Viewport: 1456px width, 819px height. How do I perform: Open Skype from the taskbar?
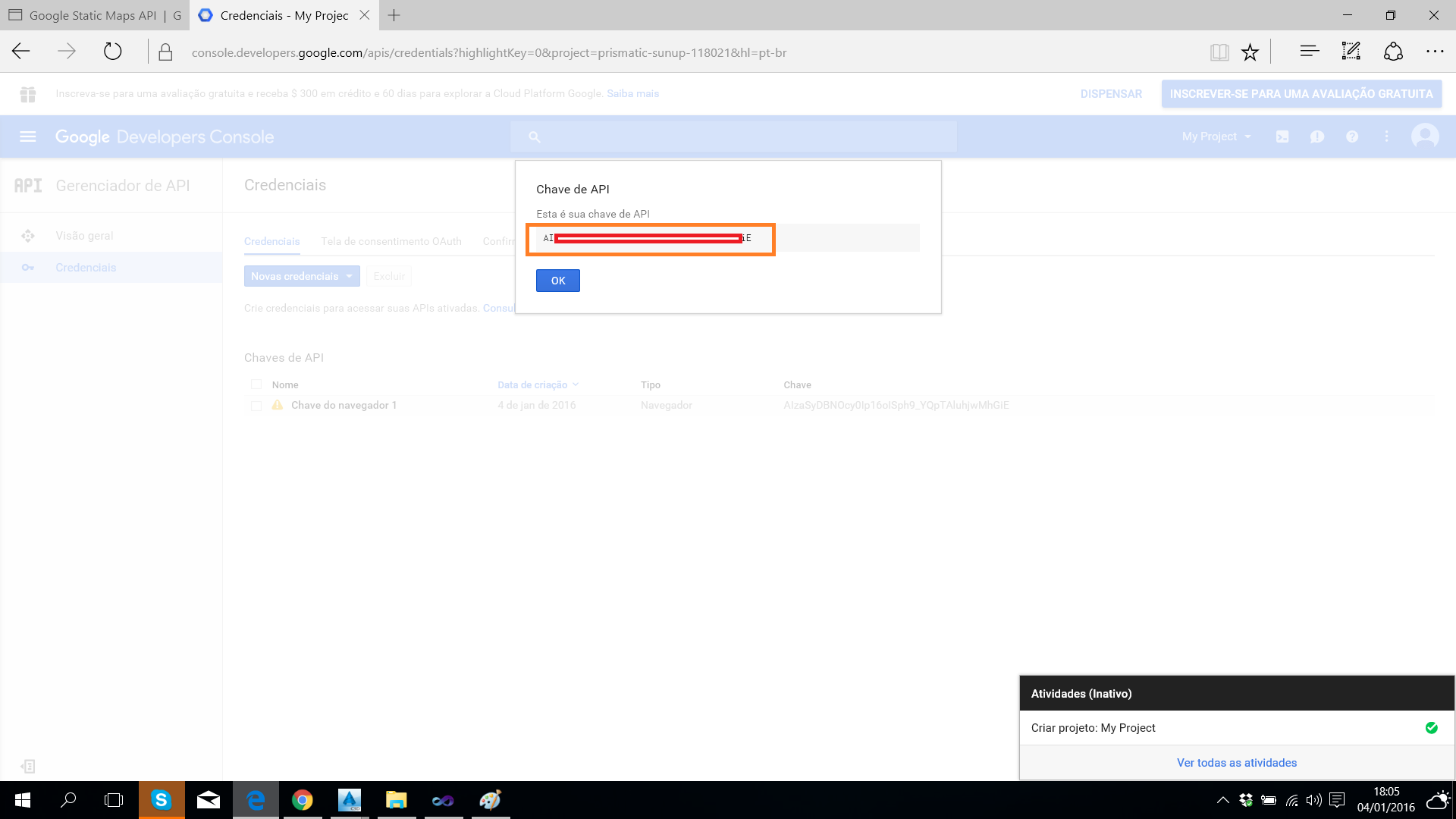coord(162,800)
